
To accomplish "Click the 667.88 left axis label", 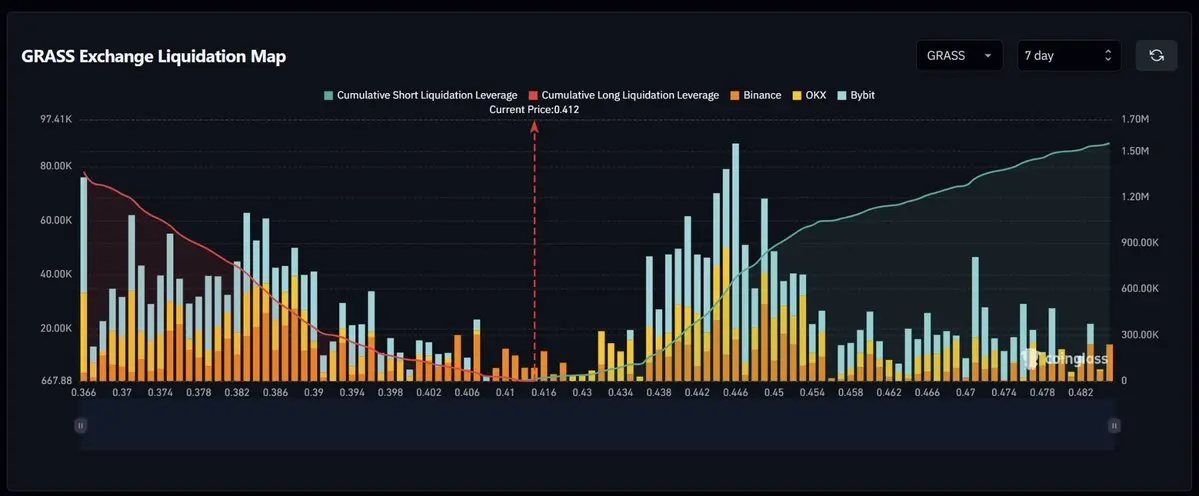I will [x=57, y=380].
